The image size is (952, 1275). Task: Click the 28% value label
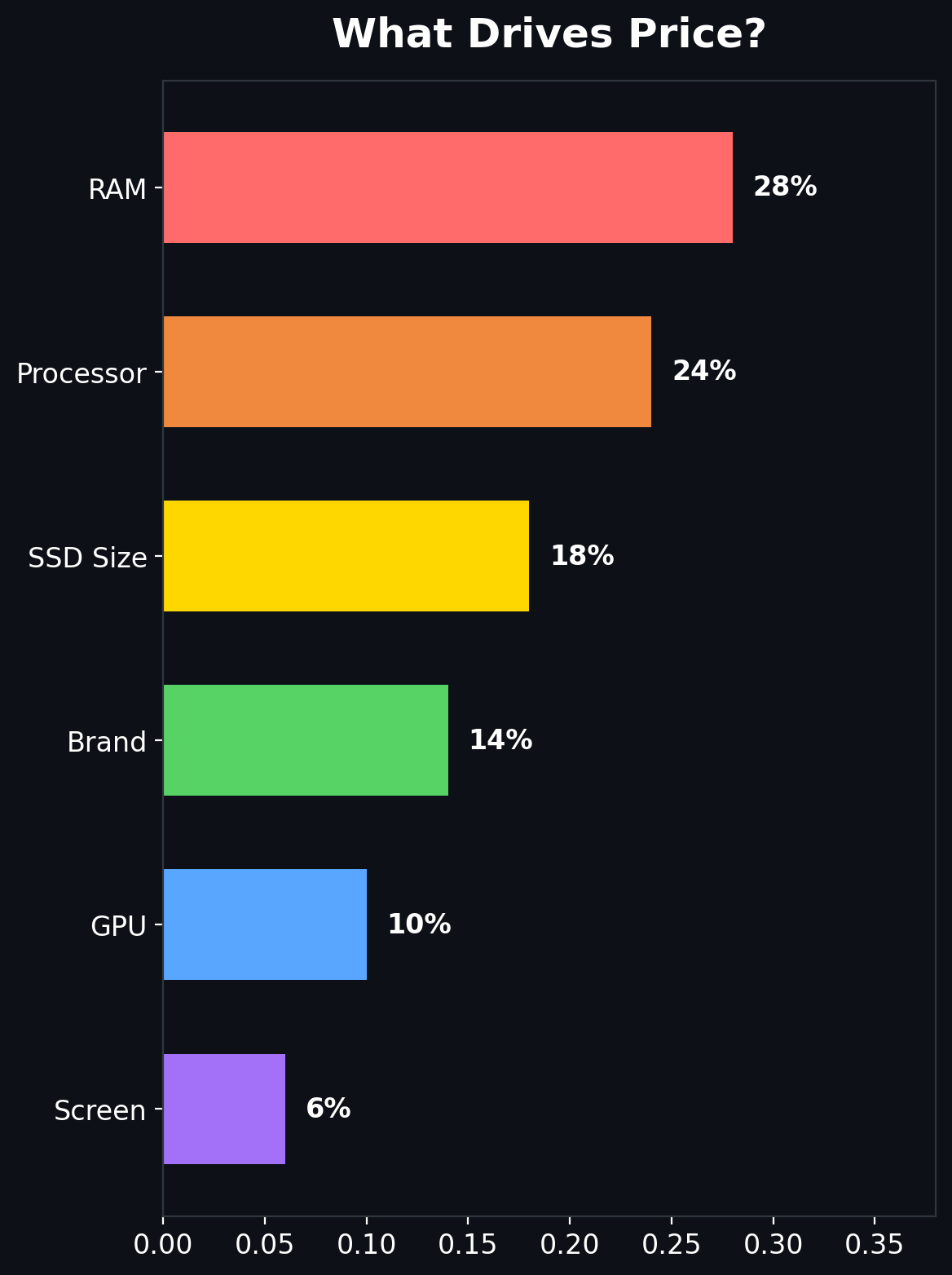(x=784, y=187)
